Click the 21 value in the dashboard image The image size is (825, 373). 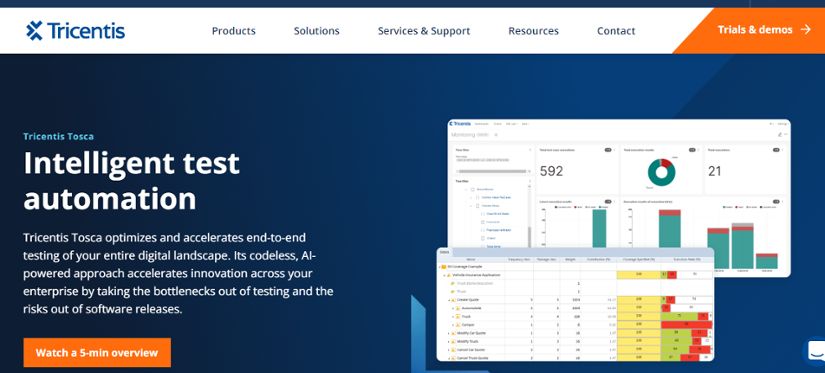tap(715, 171)
